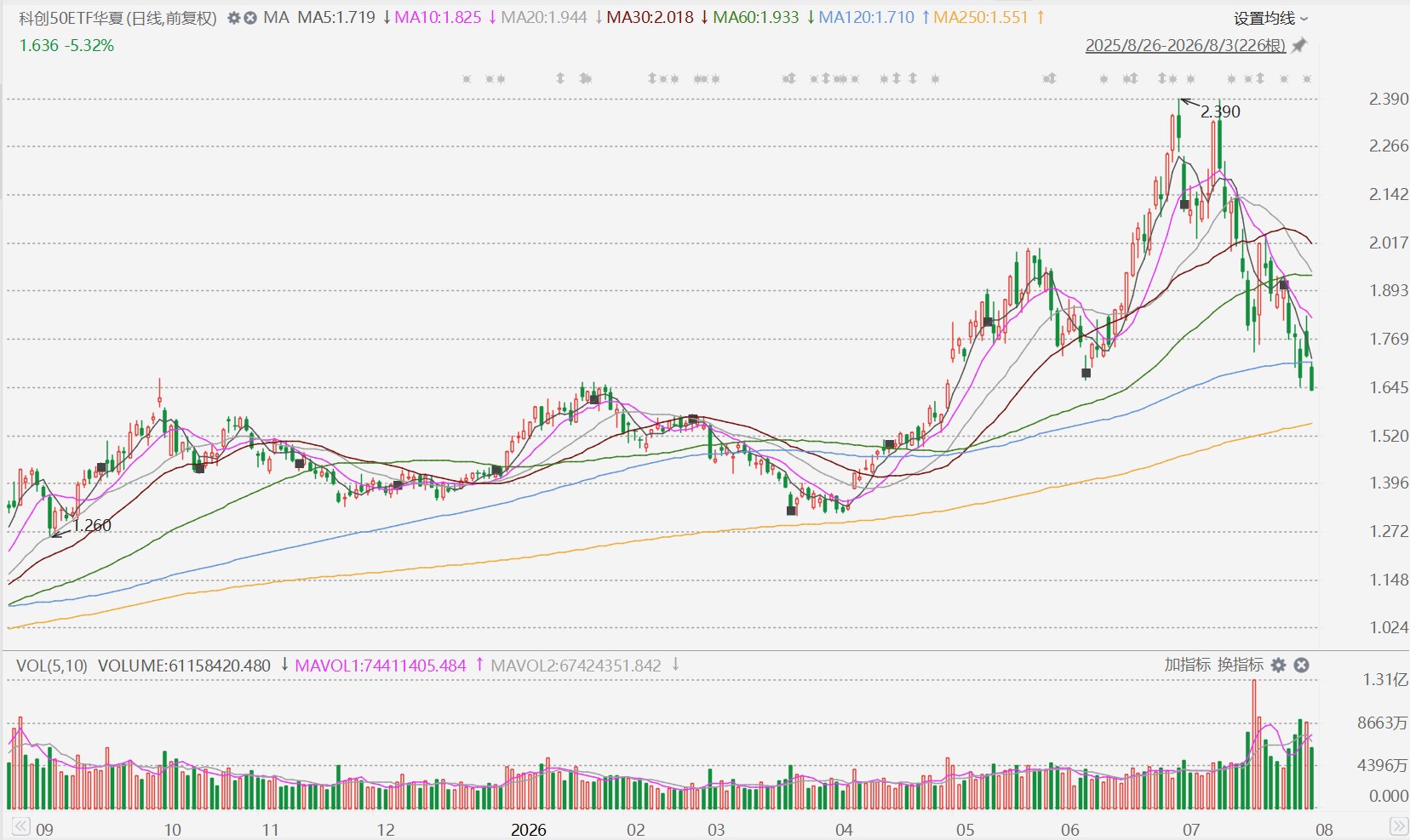Click the 1.024 price axis label
The width and height of the screenshot is (1410, 840).
pyautogui.click(x=1389, y=627)
